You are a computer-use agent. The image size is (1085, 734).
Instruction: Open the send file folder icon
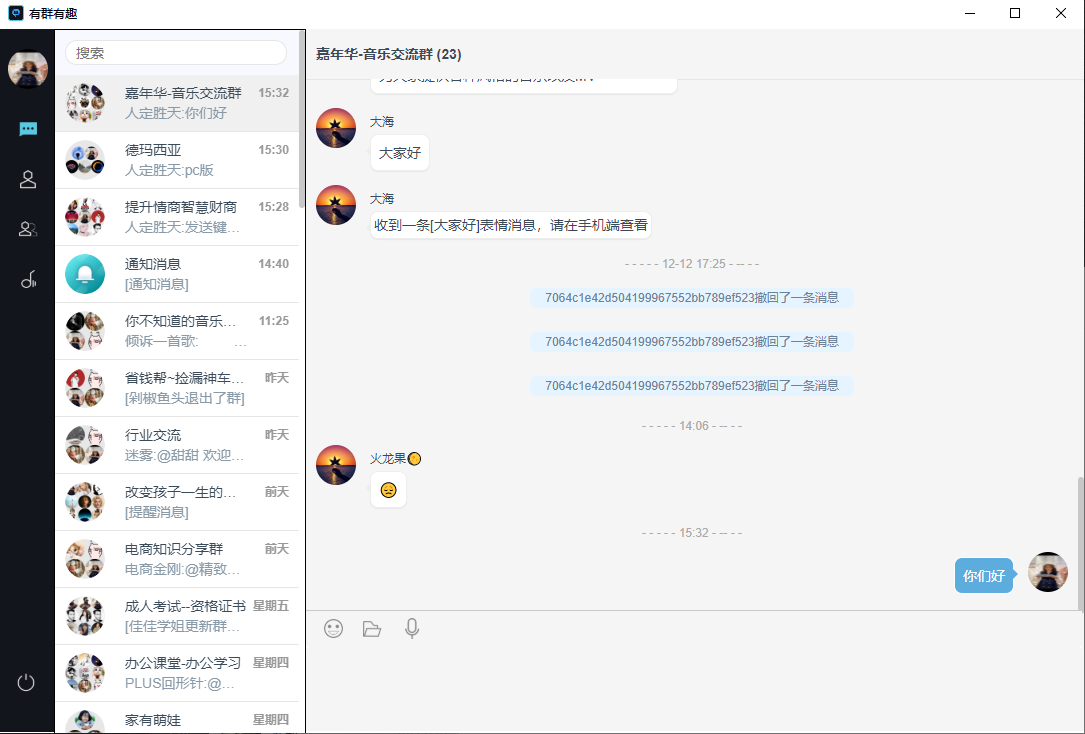pos(372,628)
